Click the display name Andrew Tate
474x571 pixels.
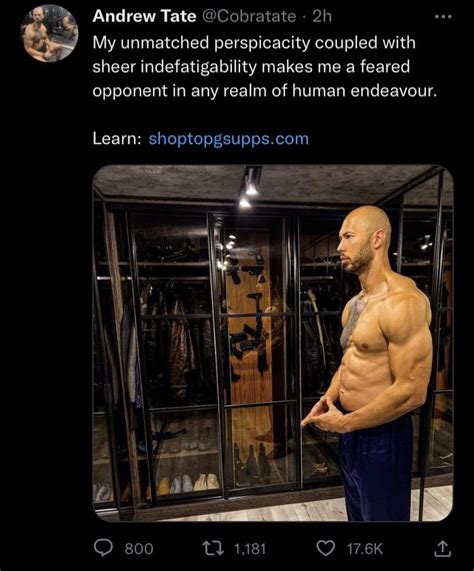pyautogui.click(x=144, y=16)
